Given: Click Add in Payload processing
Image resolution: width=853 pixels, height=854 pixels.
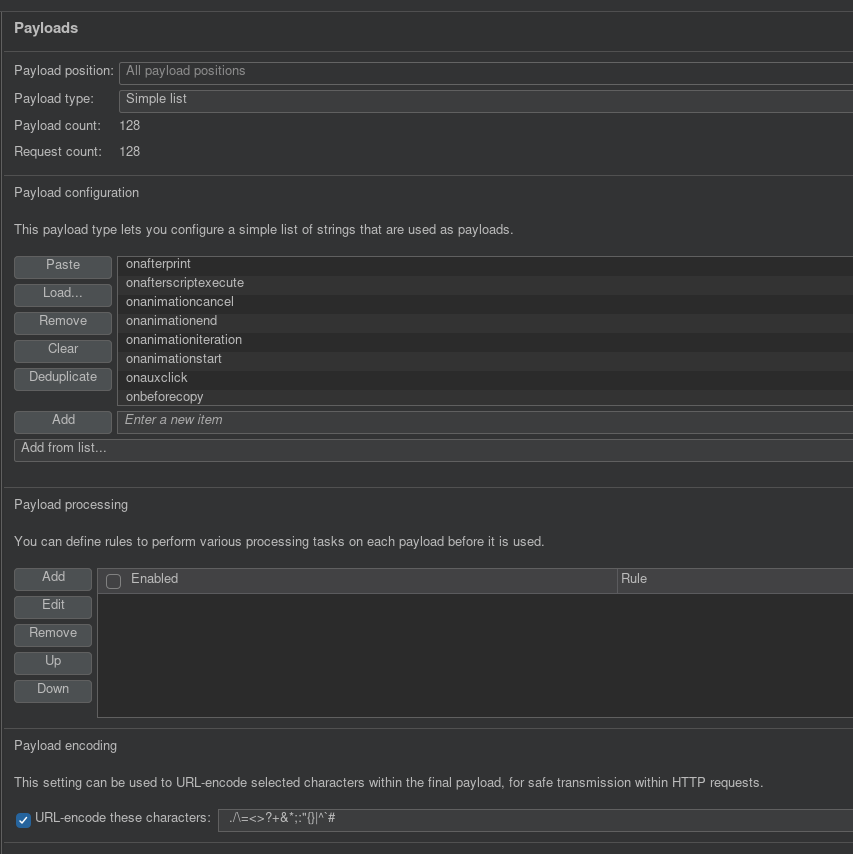Looking at the screenshot, I should (x=53, y=578).
